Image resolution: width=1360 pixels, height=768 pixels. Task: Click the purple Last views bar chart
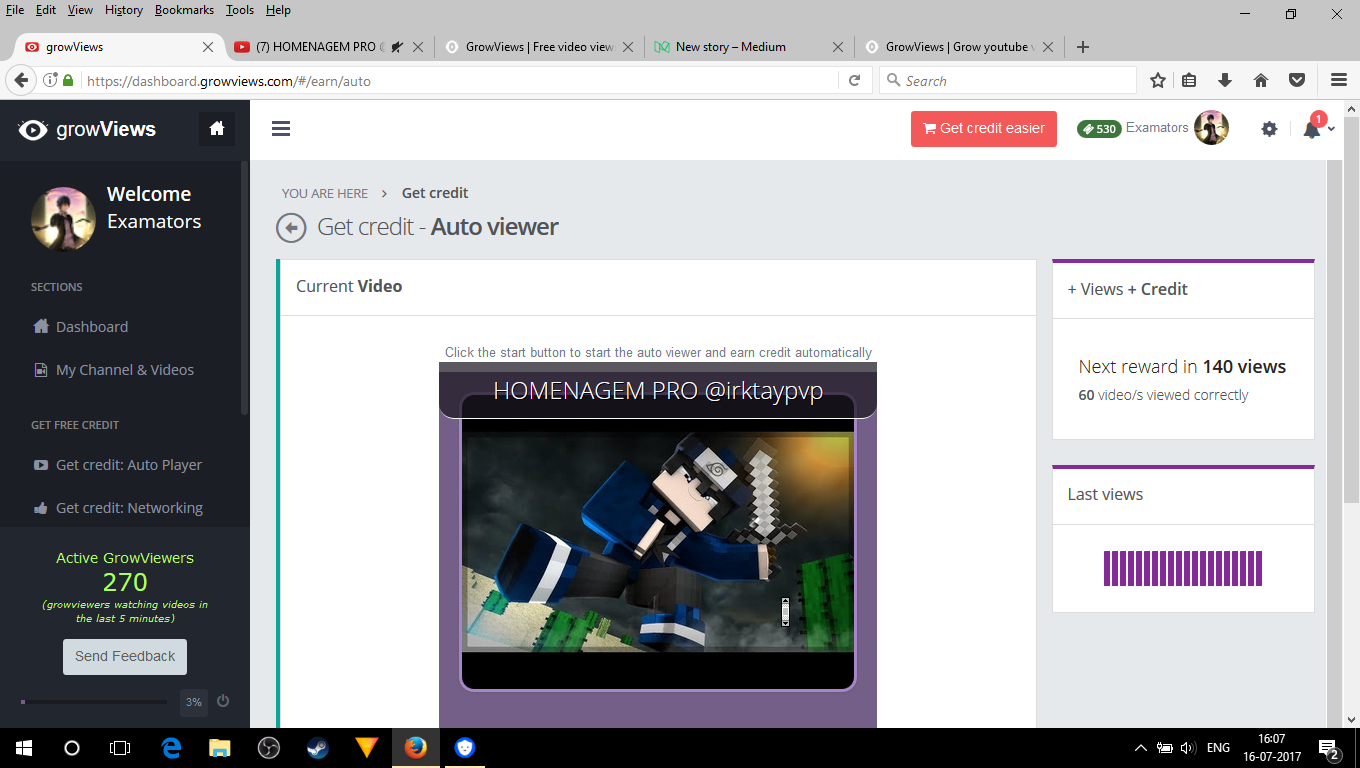1183,568
